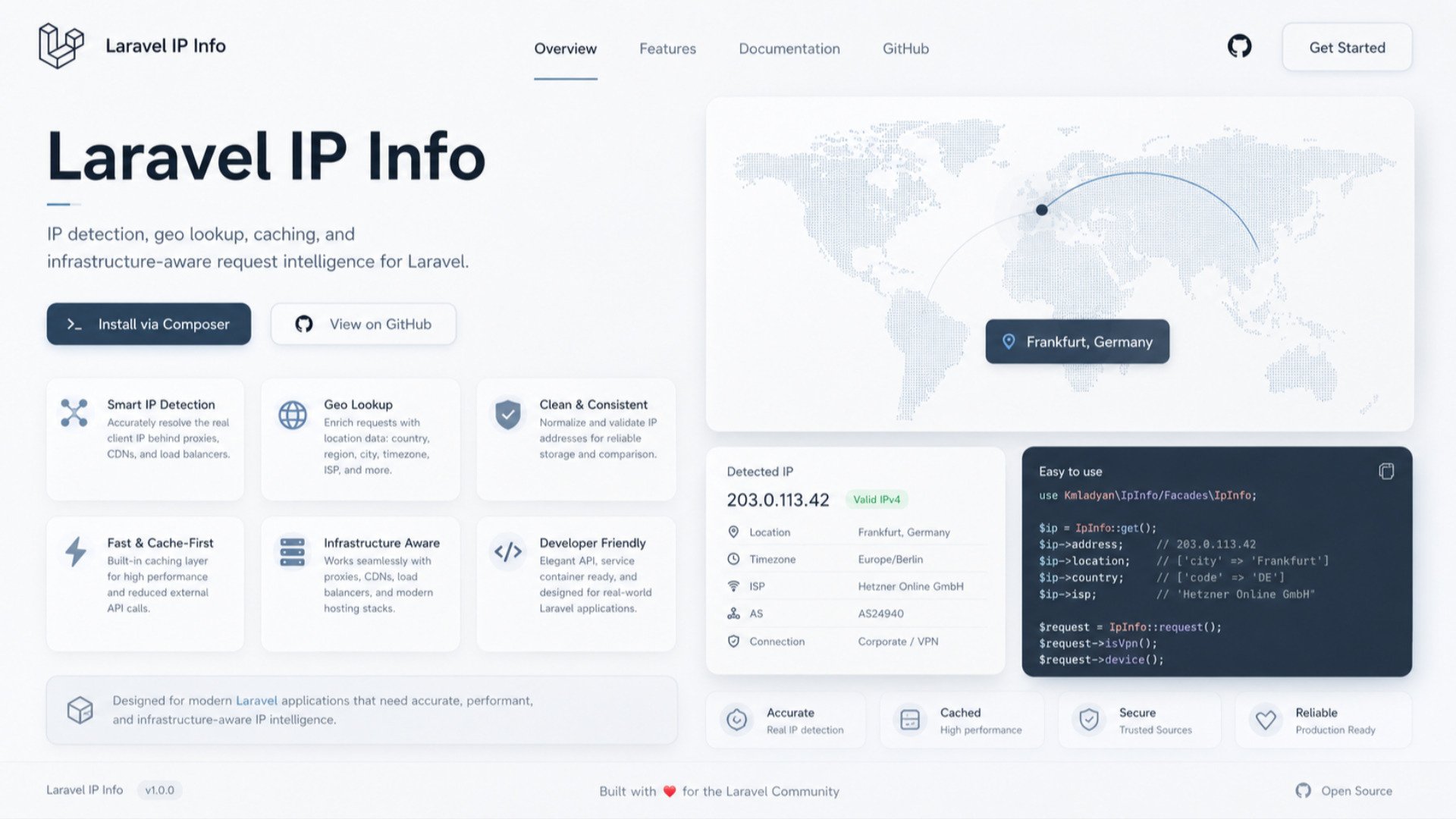Open the Features tab
The height and width of the screenshot is (819, 1456).
667,49
